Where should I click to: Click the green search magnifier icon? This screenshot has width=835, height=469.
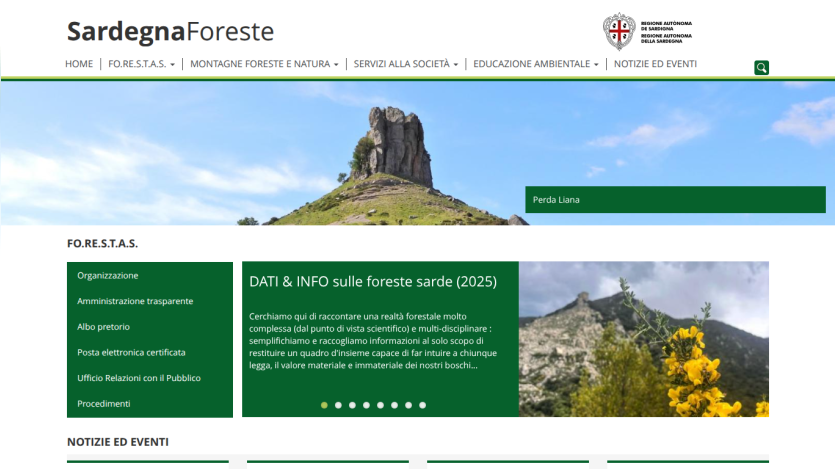(761, 68)
